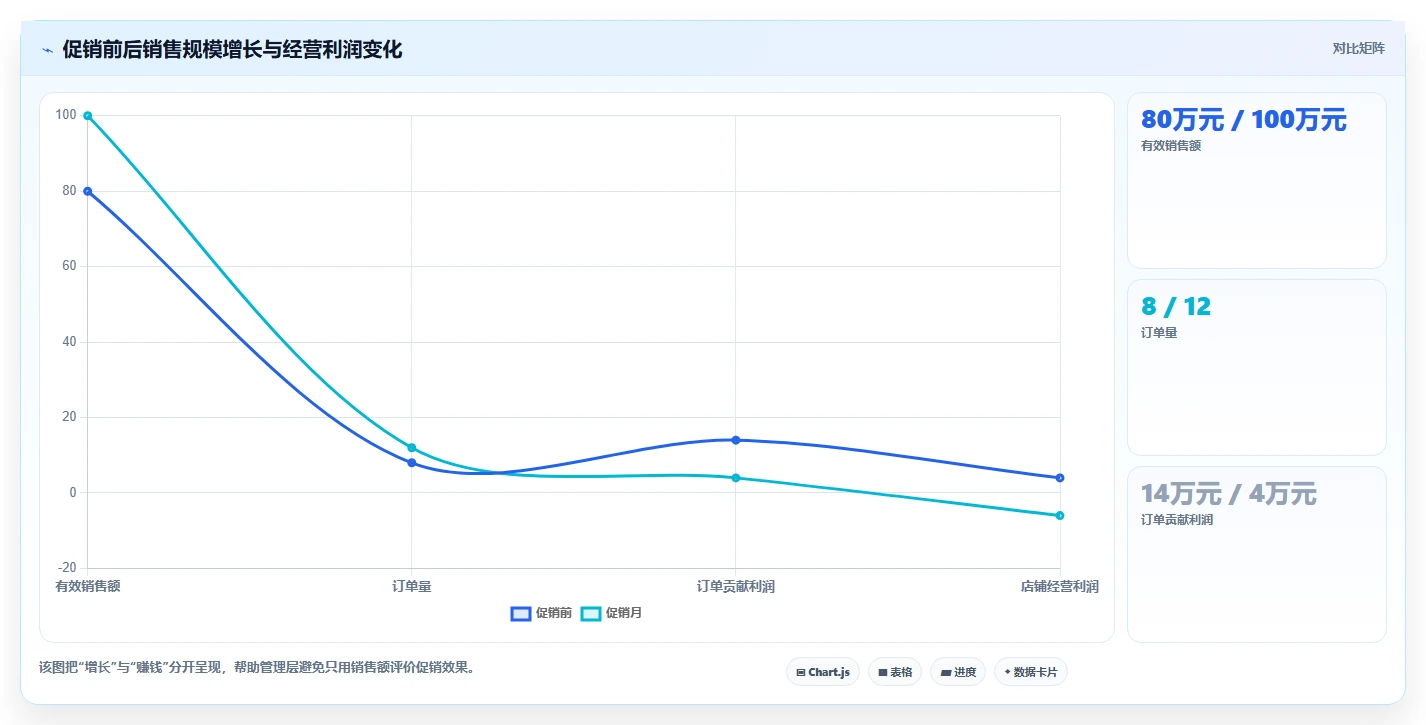Click the 订单贡献利润 x-axis label
Image resolution: width=1426 pixels, height=725 pixels.
[735, 586]
